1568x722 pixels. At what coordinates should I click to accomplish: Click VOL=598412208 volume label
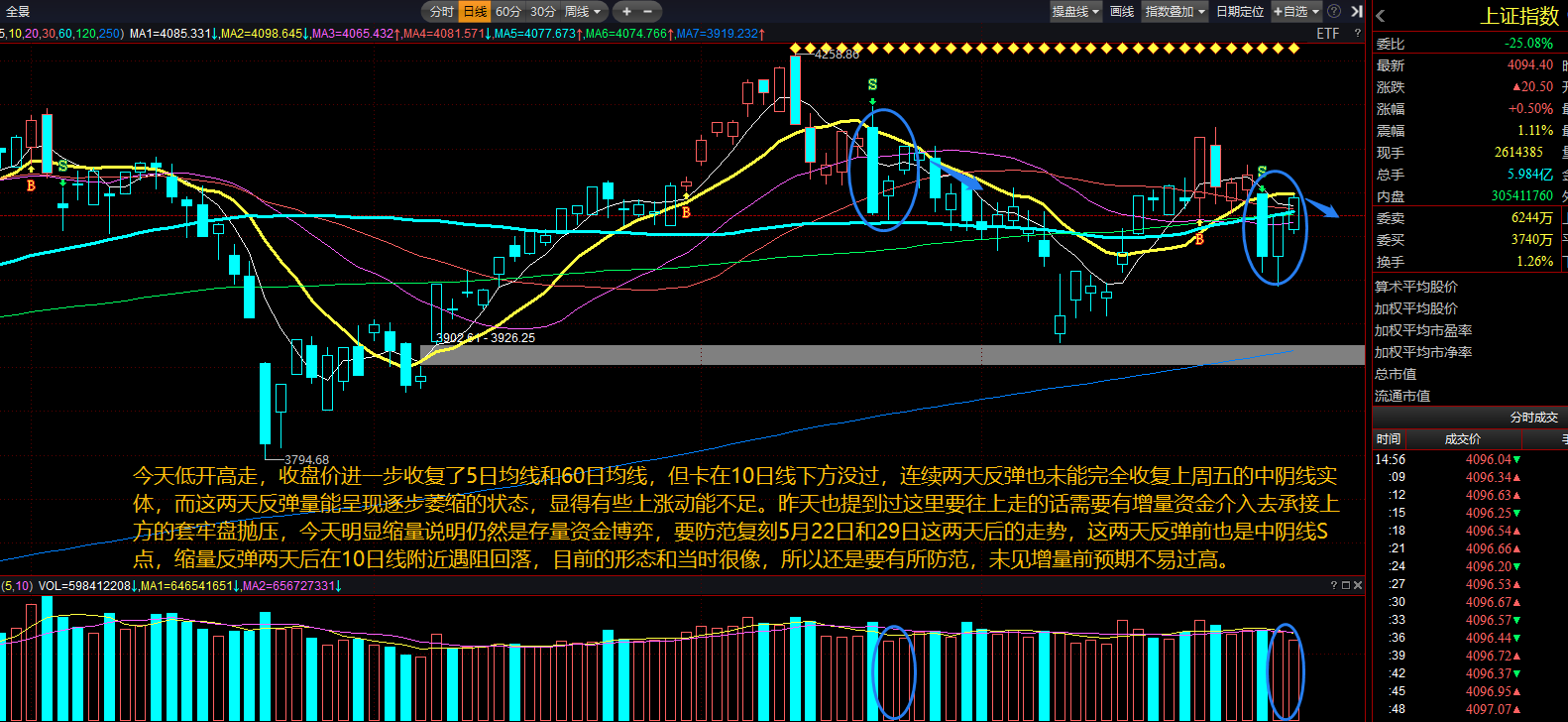click(x=87, y=585)
